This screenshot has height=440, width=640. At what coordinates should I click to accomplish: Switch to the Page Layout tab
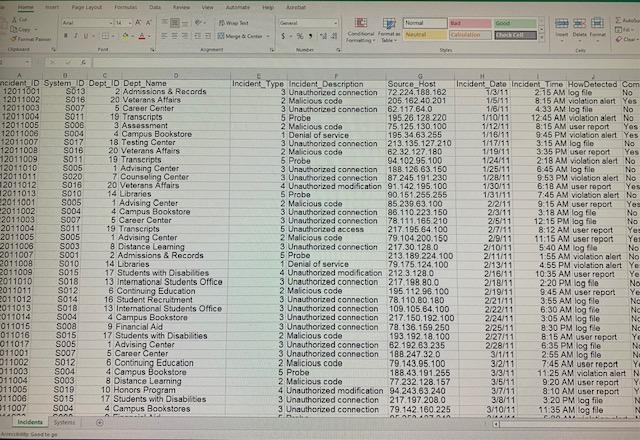(87, 7)
